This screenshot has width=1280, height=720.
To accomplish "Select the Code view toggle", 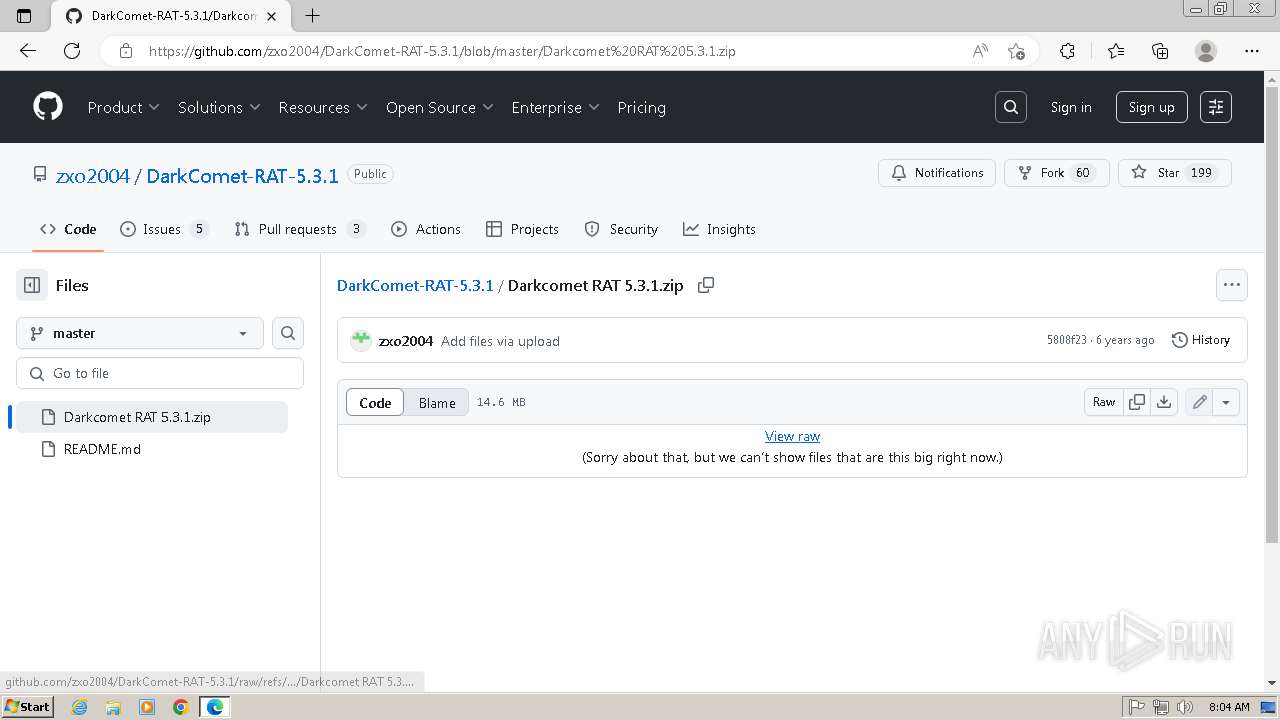I will coord(375,402).
